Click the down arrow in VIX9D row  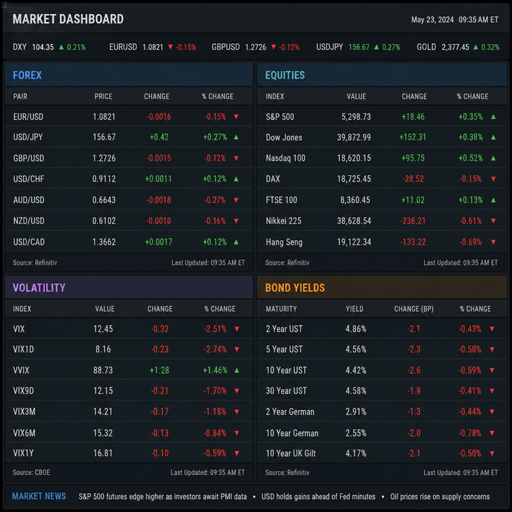coord(237,391)
